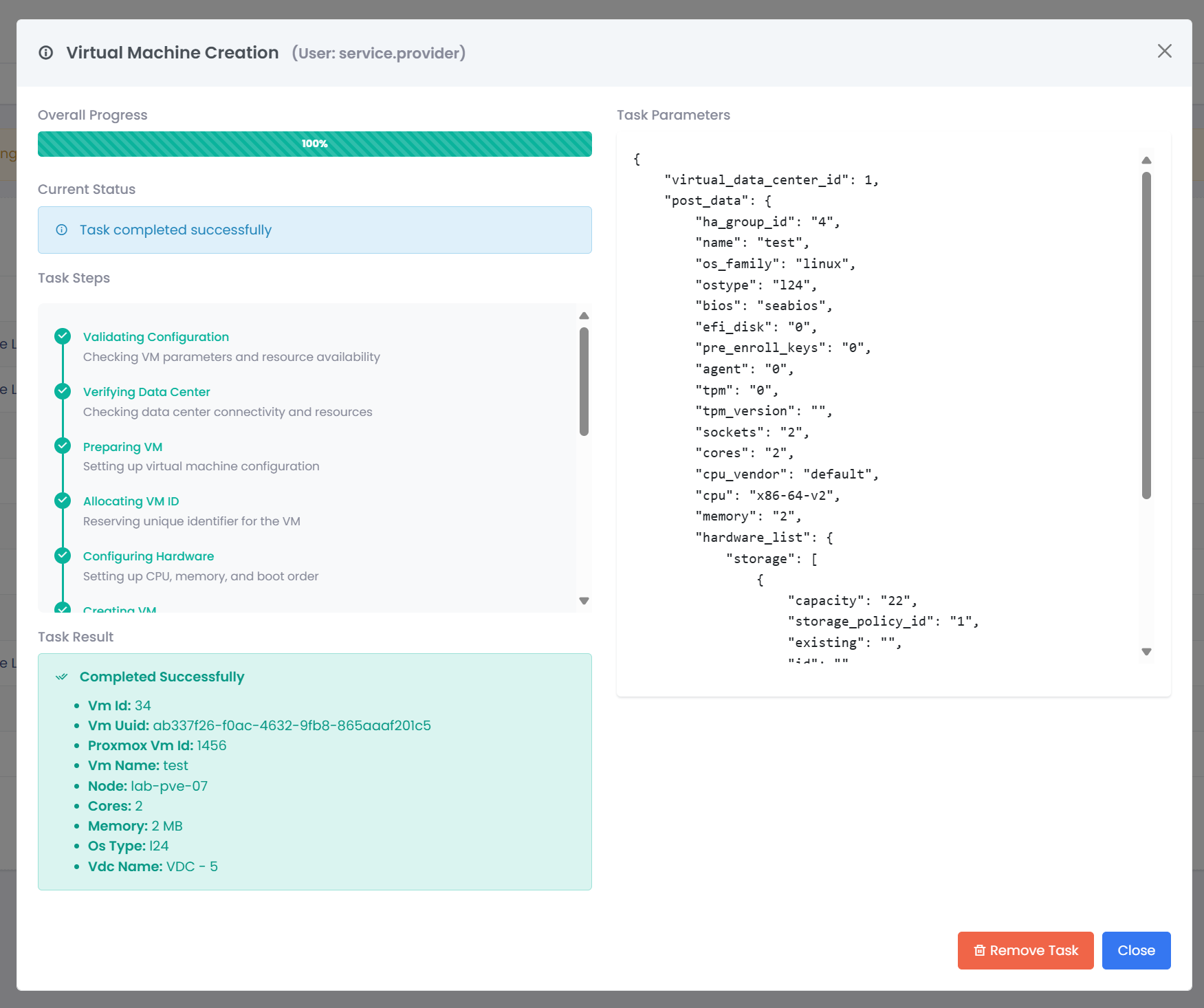
Task: Click the trash icon inside Remove Task button
Action: pos(980,950)
